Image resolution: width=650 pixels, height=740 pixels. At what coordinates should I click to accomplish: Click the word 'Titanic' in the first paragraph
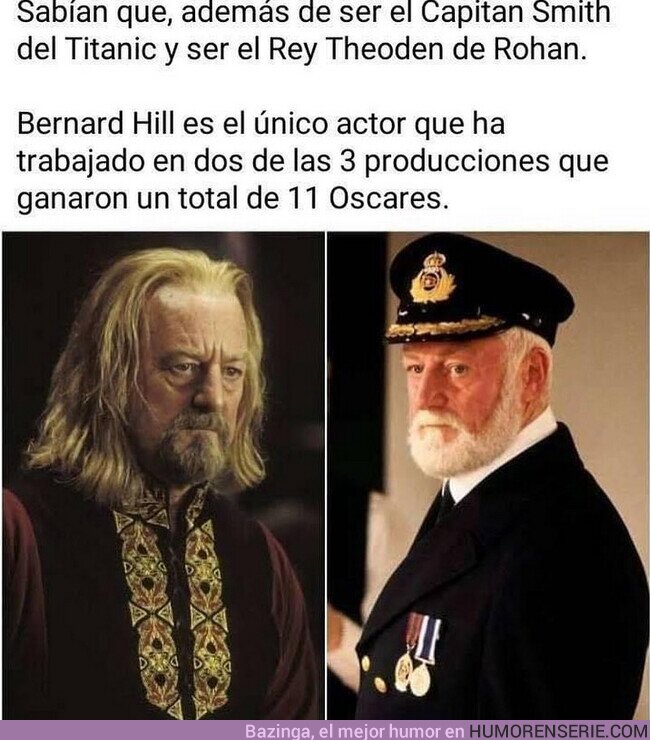point(110,49)
